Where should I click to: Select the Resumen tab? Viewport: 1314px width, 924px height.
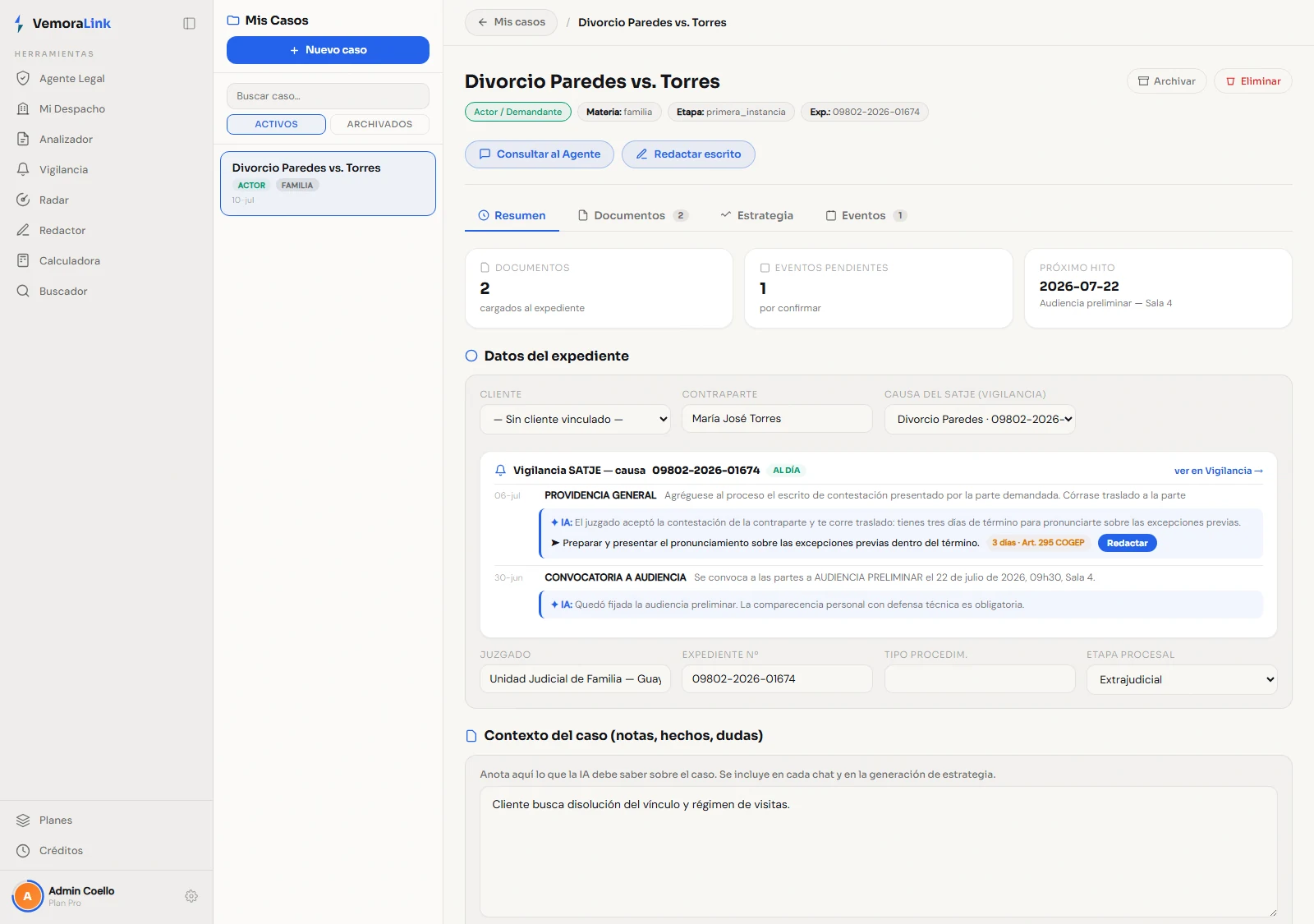512,216
